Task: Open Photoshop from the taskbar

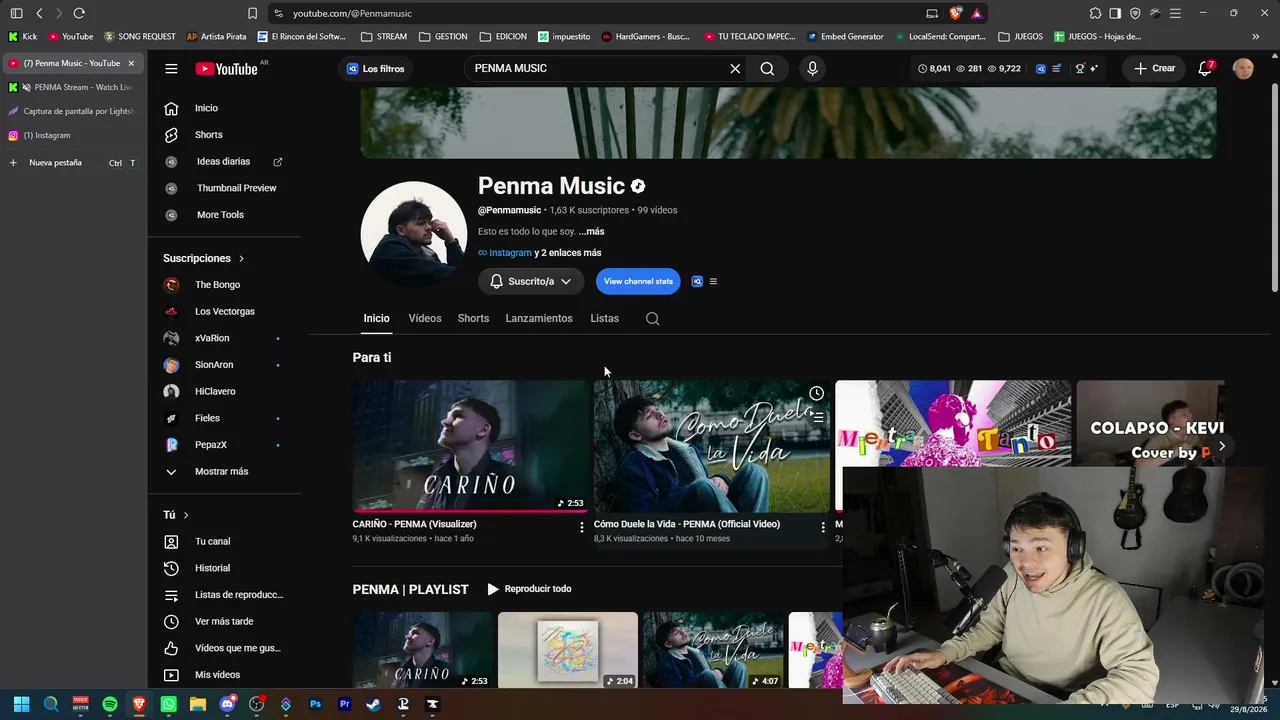Action: pos(315,704)
